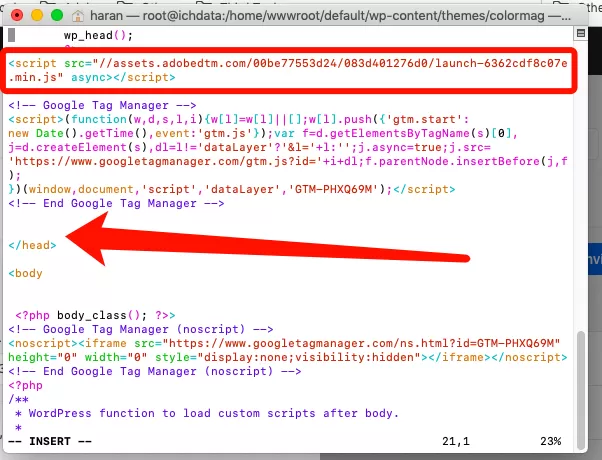Click 'GTM-PHXQ69M' in the window,document line
Screen dimensions: 602x460
(x=333, y=189)
